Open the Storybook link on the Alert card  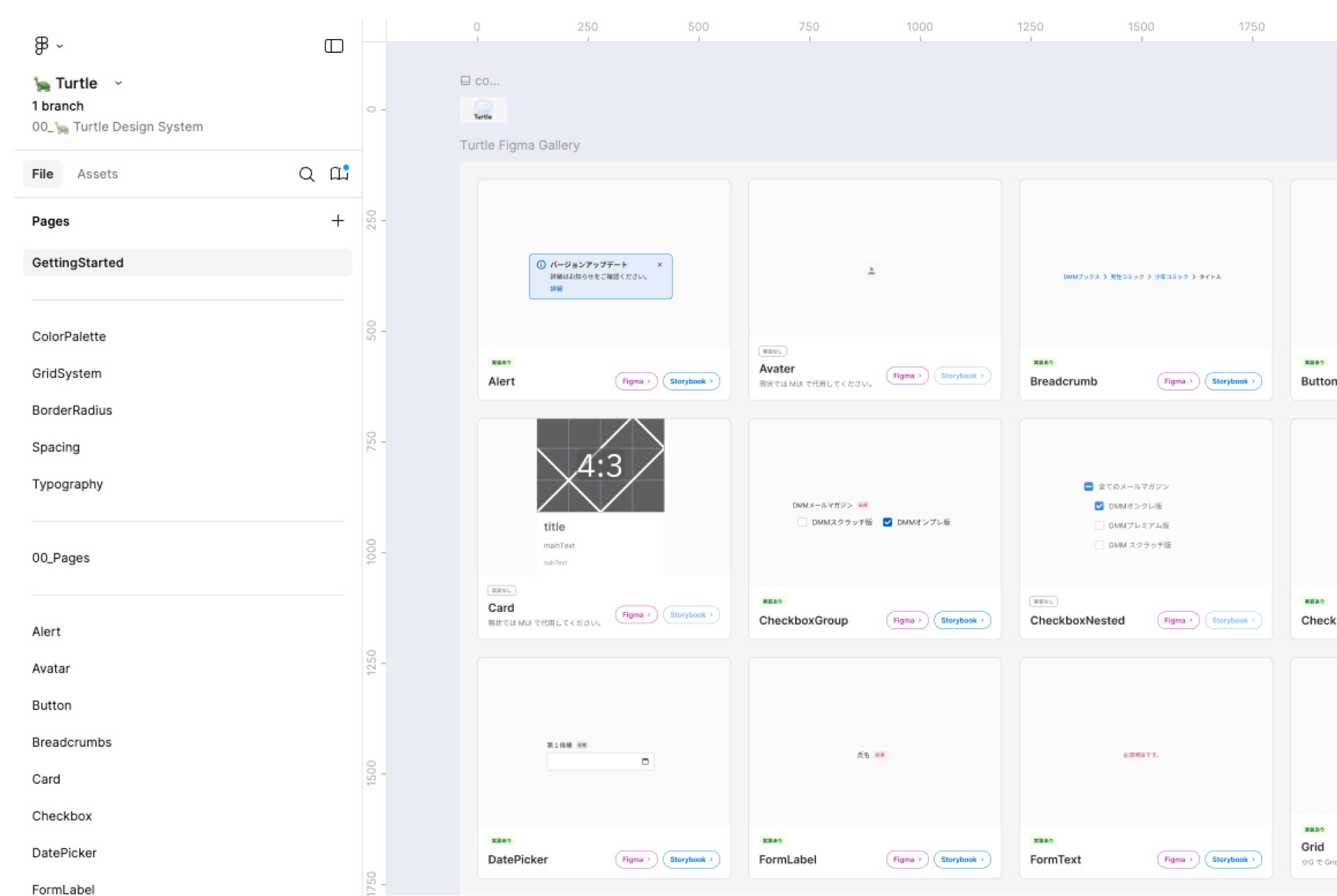[691, 381]
